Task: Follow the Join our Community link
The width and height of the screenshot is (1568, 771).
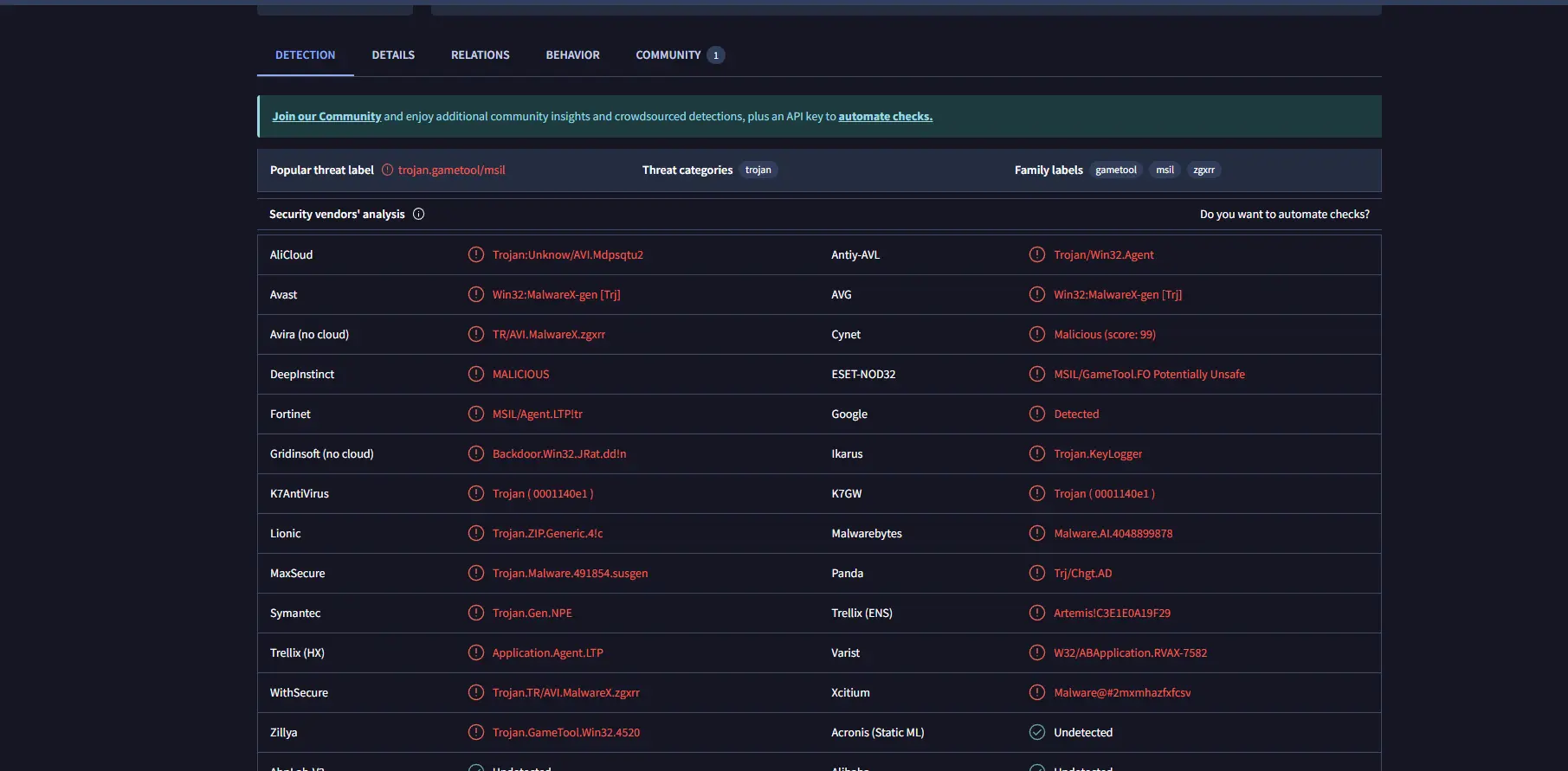Action: pyautogui.click(x=326, y=116)
